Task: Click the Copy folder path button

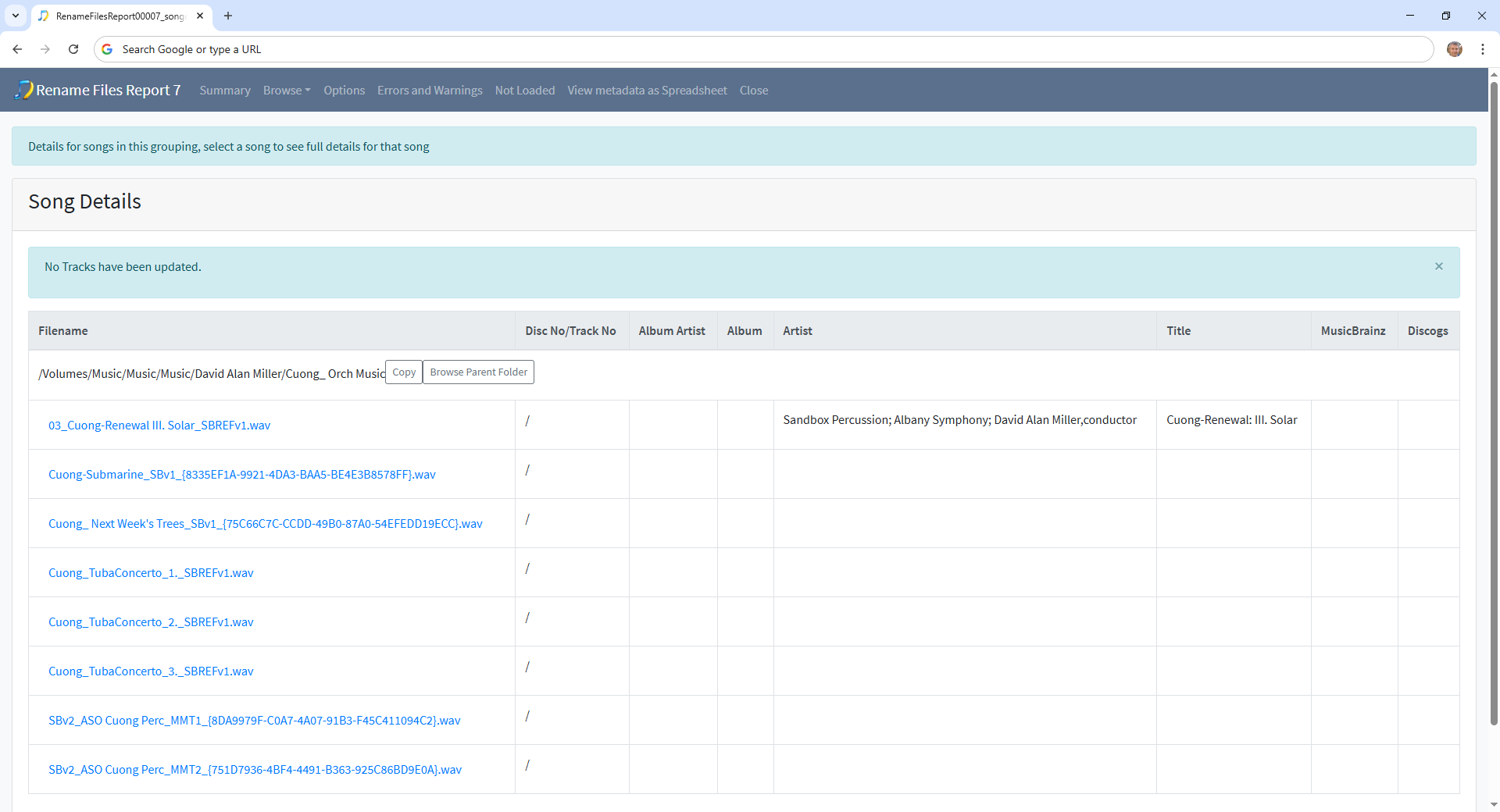Action: coord(404,372)
